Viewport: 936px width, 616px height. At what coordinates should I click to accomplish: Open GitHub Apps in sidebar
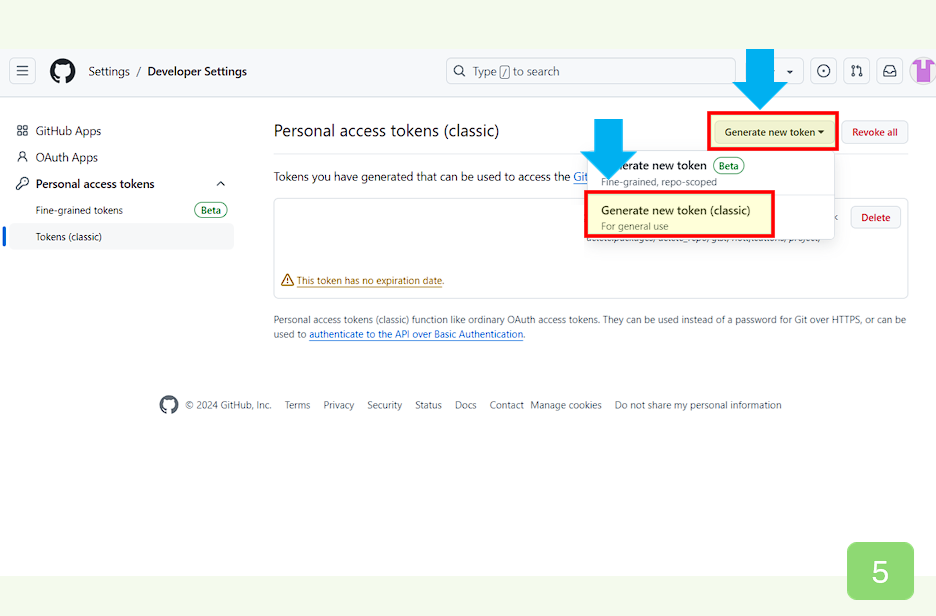pyautogui.click(x=68, y=131)
